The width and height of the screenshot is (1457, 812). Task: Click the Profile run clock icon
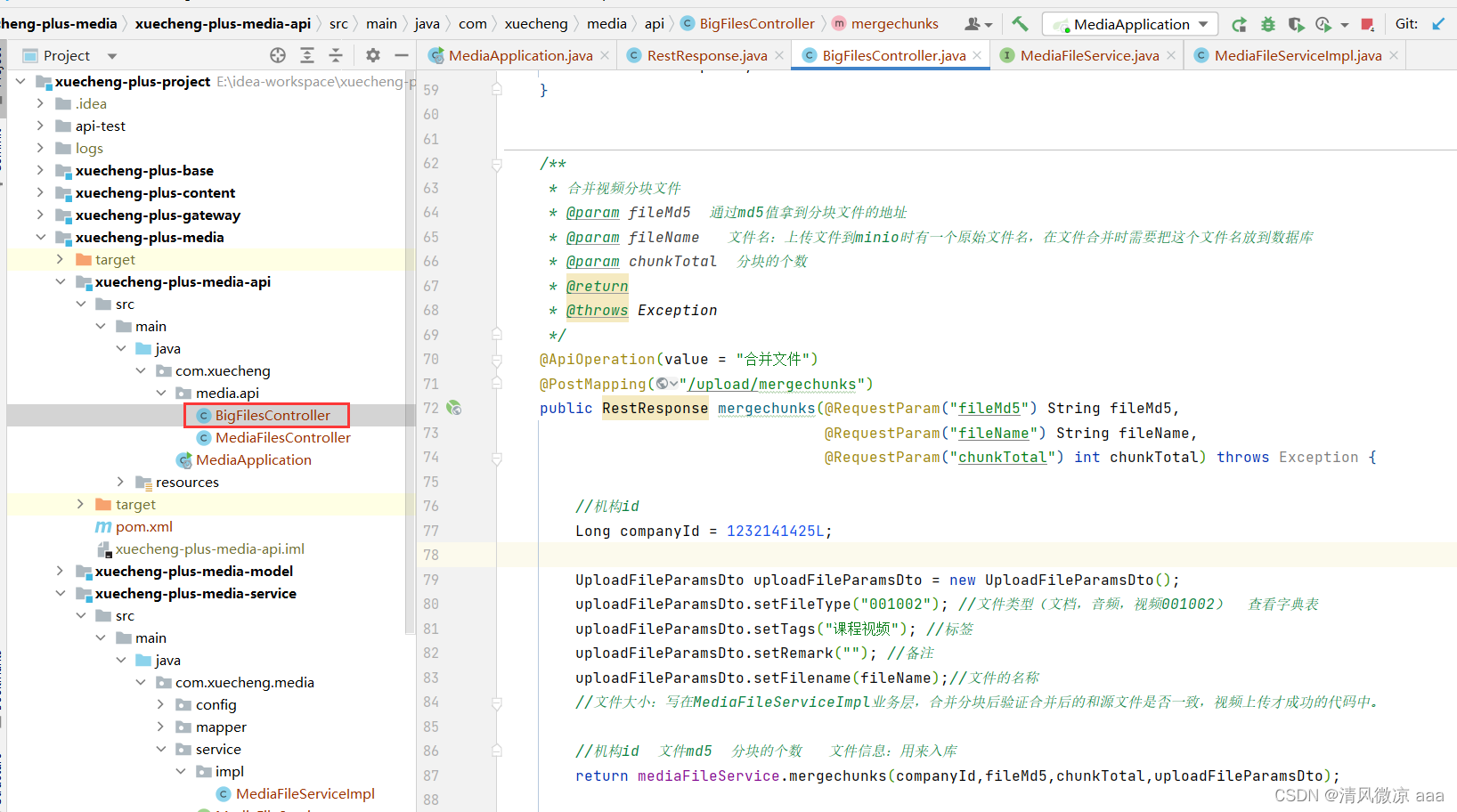pyautogui.click(x=1323, y=24)
